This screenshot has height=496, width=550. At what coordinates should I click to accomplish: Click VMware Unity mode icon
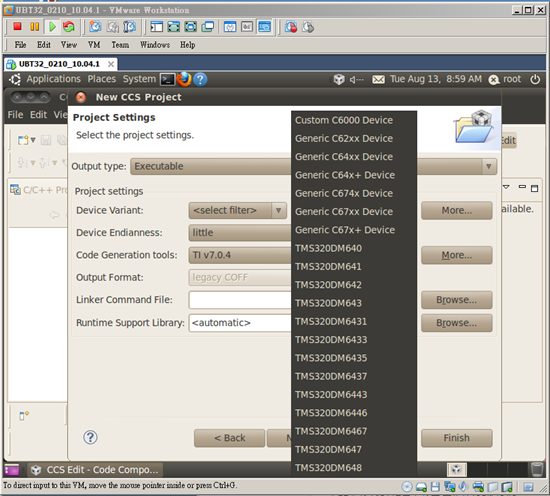[x=208, y=27]
